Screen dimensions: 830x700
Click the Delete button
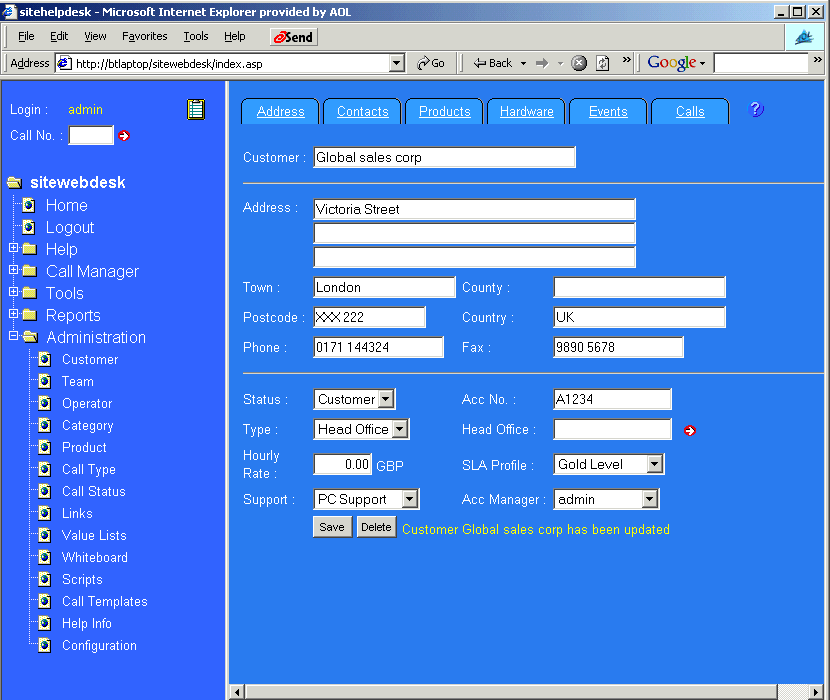coord(376,527)
